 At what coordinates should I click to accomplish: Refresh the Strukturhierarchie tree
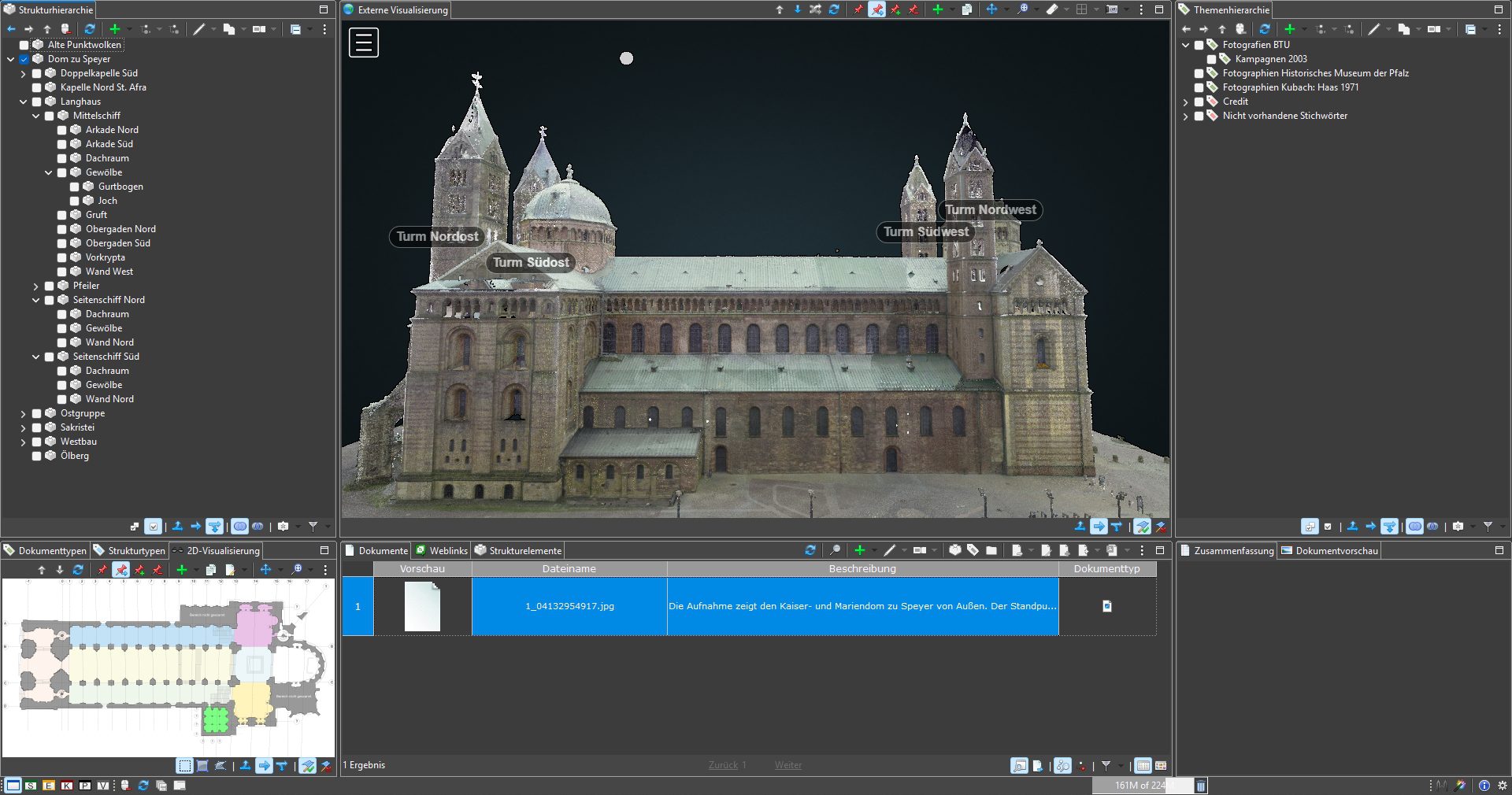click(x=90, y=29)
